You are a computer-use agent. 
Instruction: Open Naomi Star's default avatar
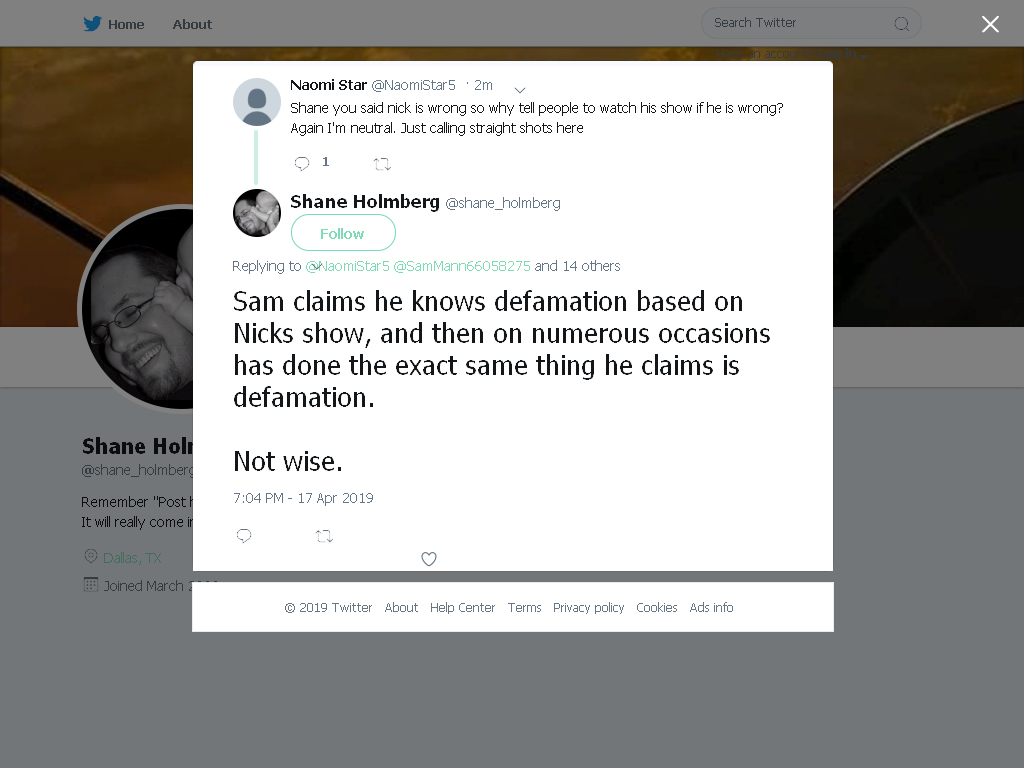point(257,102)
